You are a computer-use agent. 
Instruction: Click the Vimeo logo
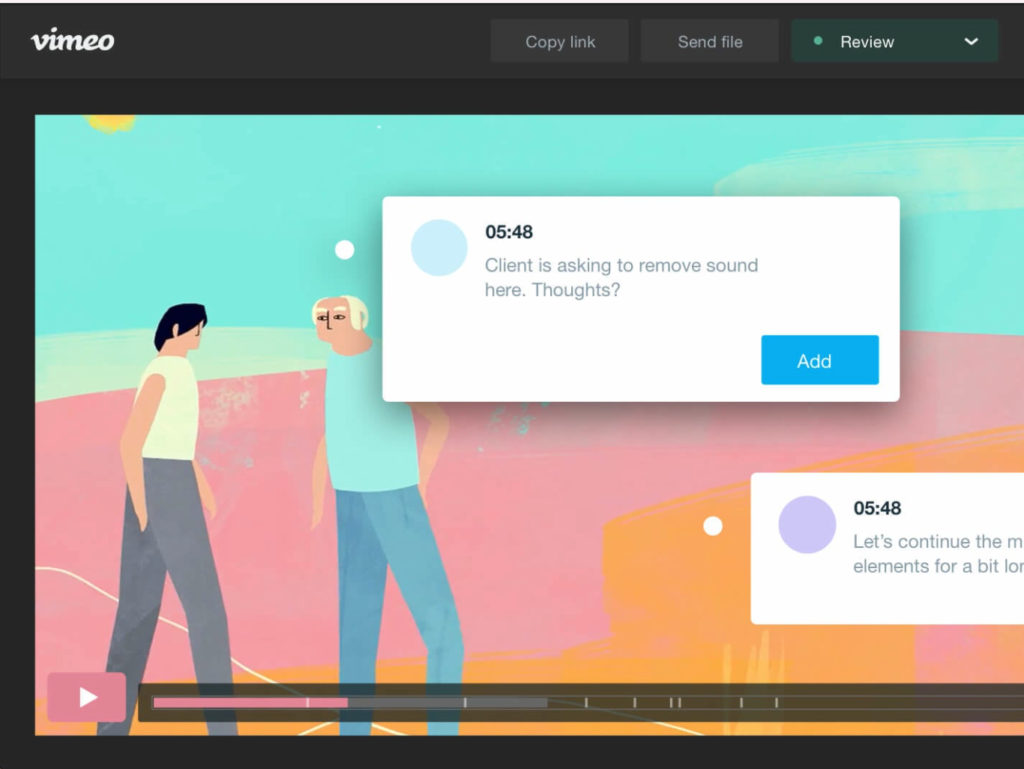71,41
